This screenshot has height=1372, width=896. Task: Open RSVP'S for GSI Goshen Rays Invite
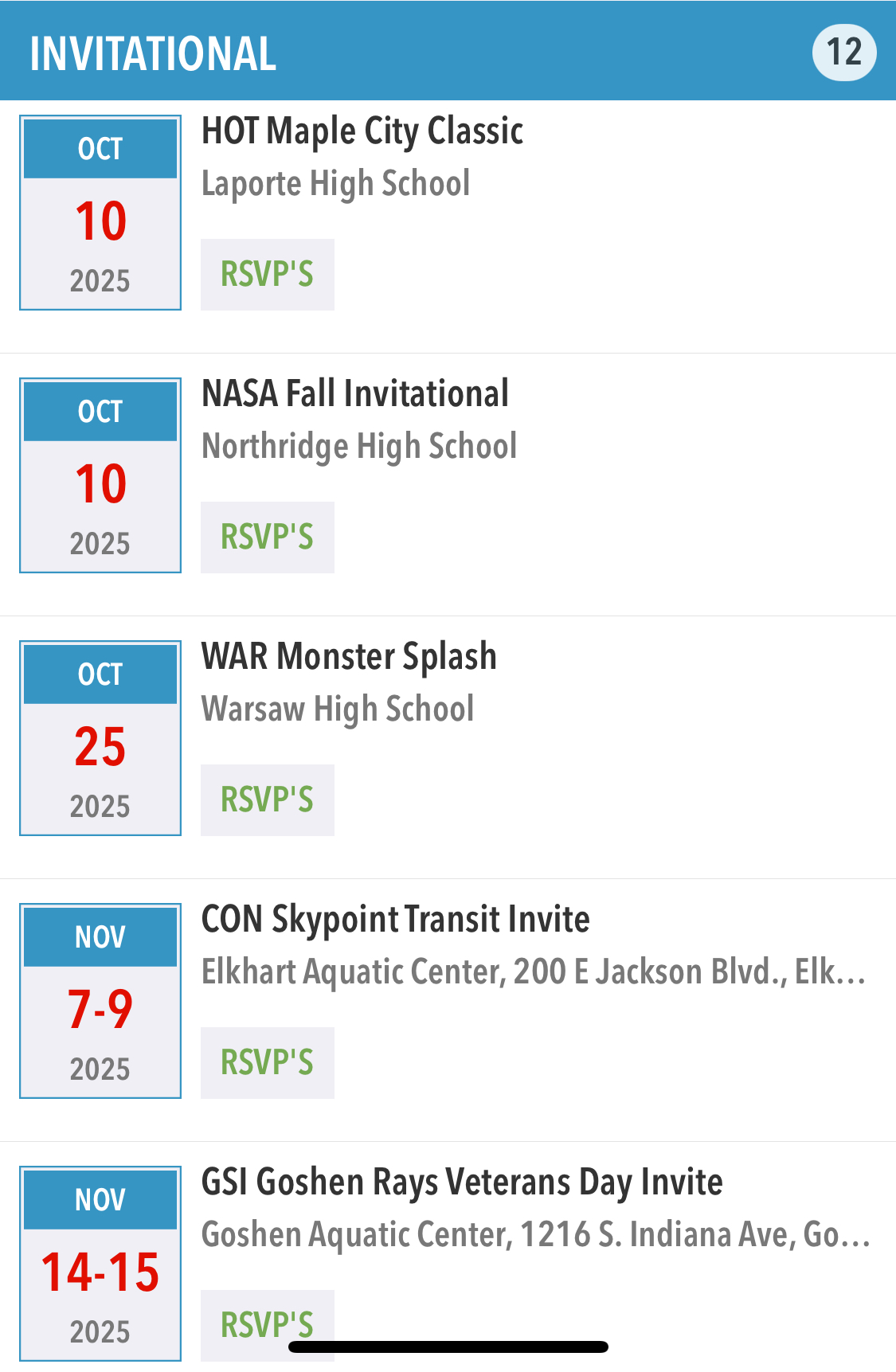point(268,1326)
